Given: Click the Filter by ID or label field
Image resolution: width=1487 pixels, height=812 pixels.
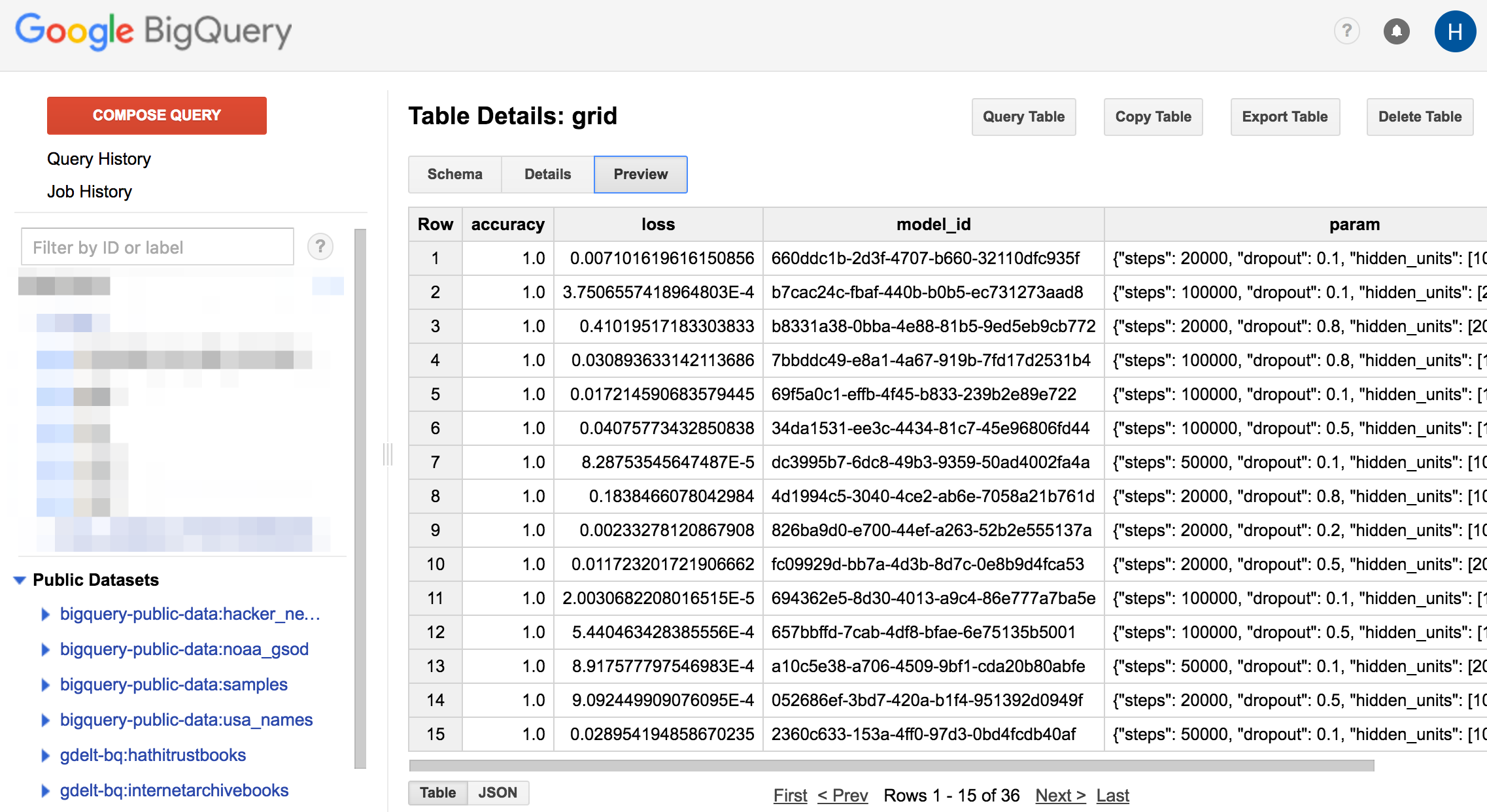Looking at the screenshot, I should (x=158, y=247).
